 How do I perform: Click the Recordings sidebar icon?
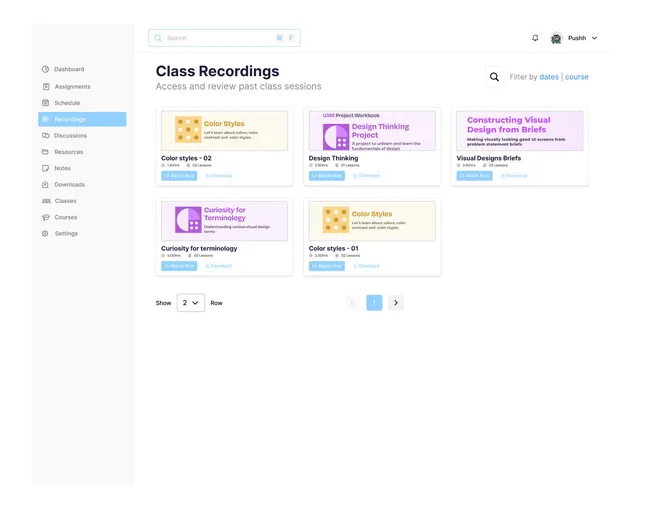click(45, 119)
